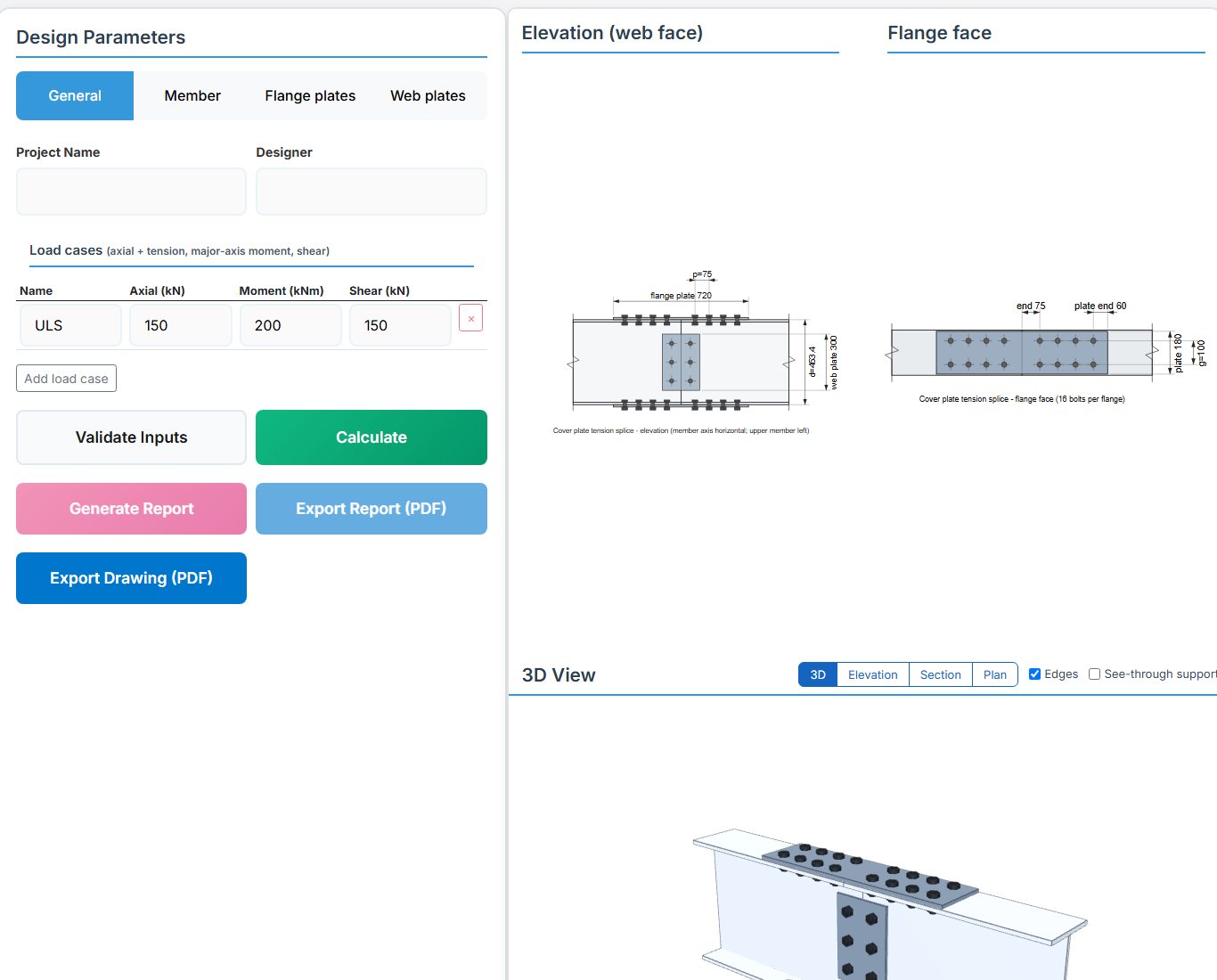Click the 'Cover plate tension splice - flange face' caption
The image size is (1217, 980).
pyautogui.click(x=1022, y=399)
